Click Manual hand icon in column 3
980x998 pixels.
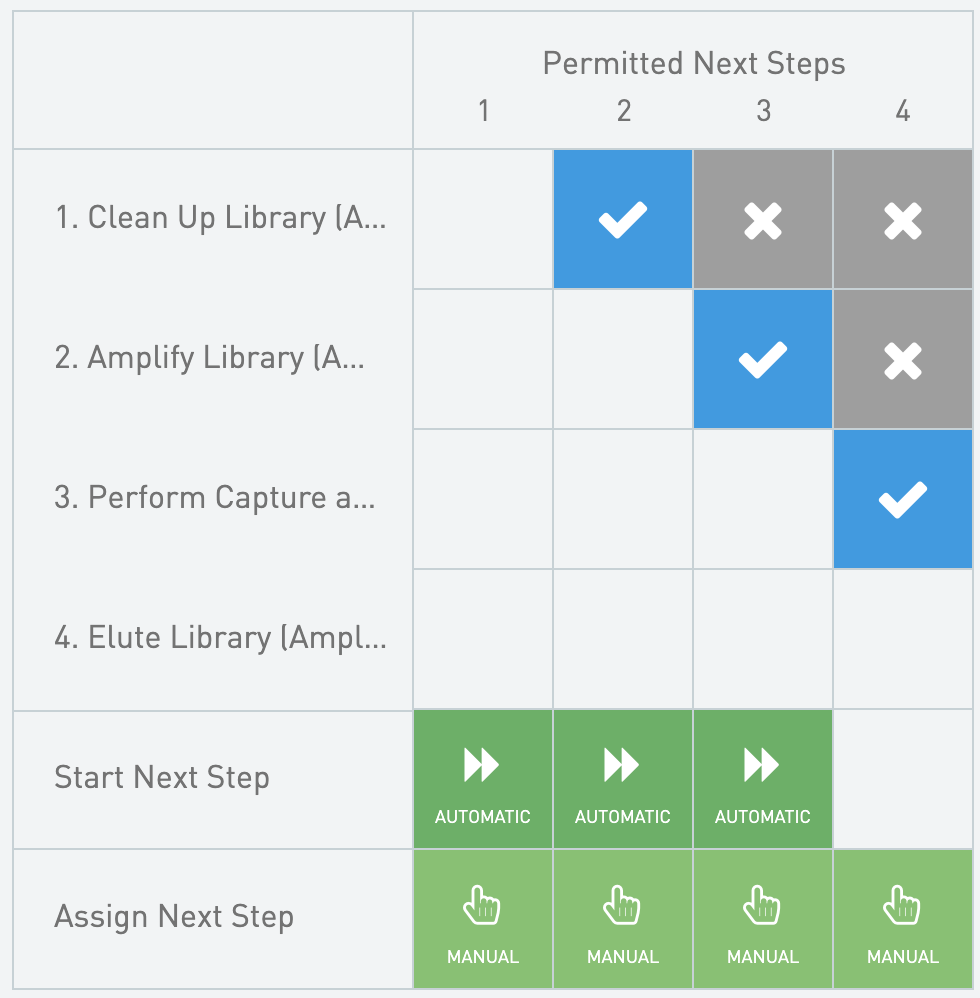click(762, 908)
